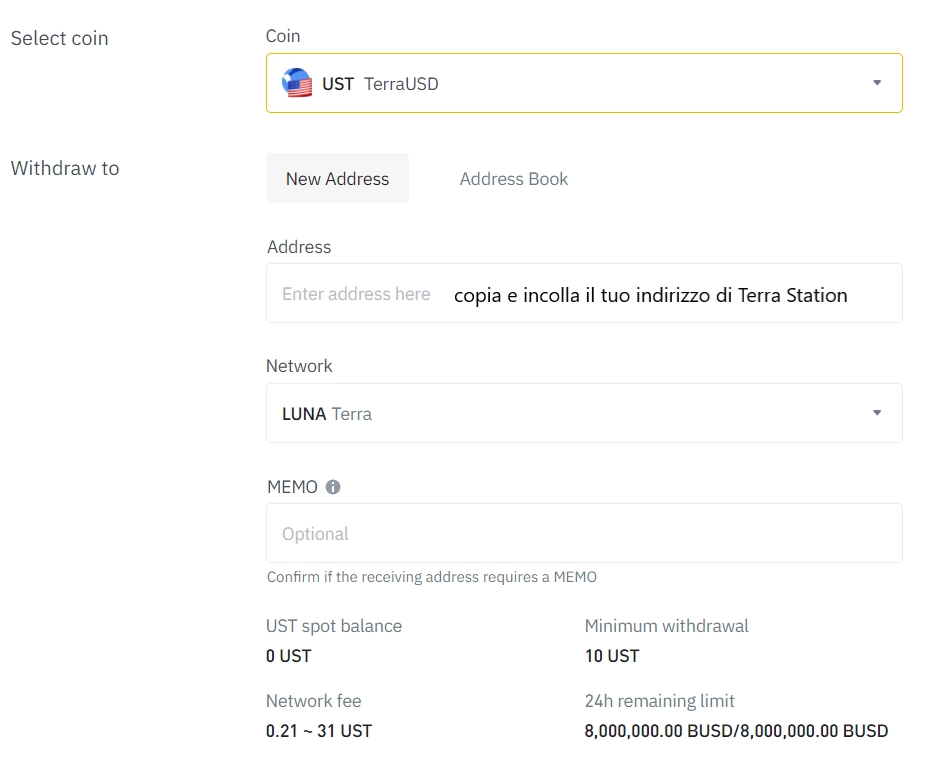Viewport: 936px width, 767px height.
Task: Click the '0 UST' spot balance value
Action: (288, 656)
